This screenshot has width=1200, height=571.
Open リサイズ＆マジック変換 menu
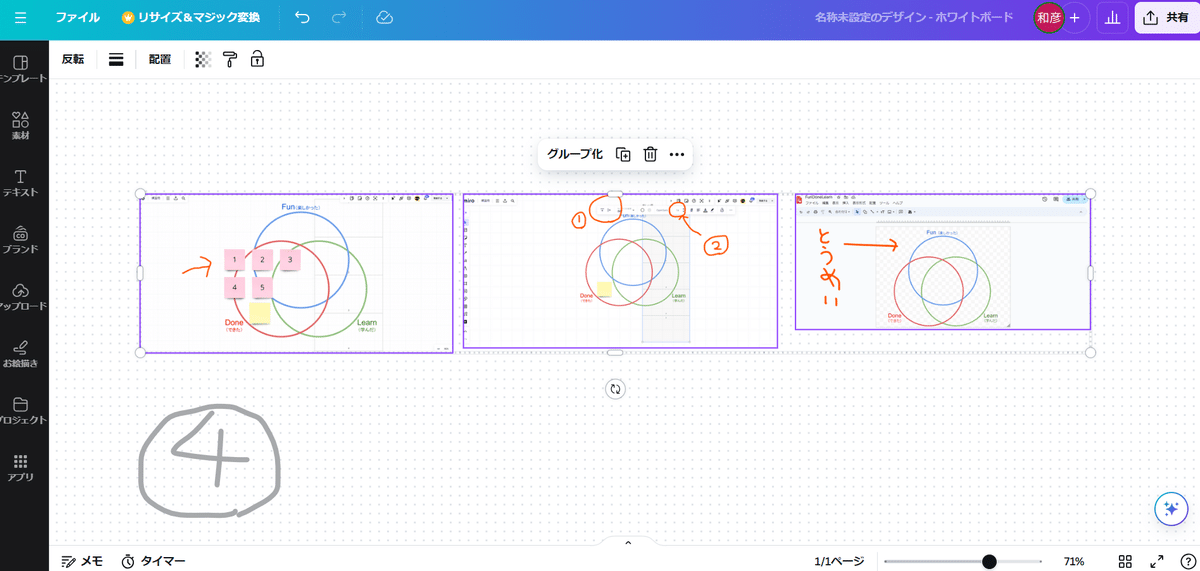190,18
